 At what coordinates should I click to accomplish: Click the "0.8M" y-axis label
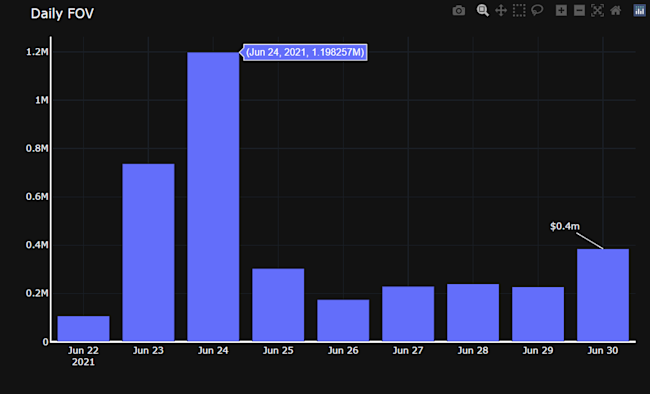(37, 148)
